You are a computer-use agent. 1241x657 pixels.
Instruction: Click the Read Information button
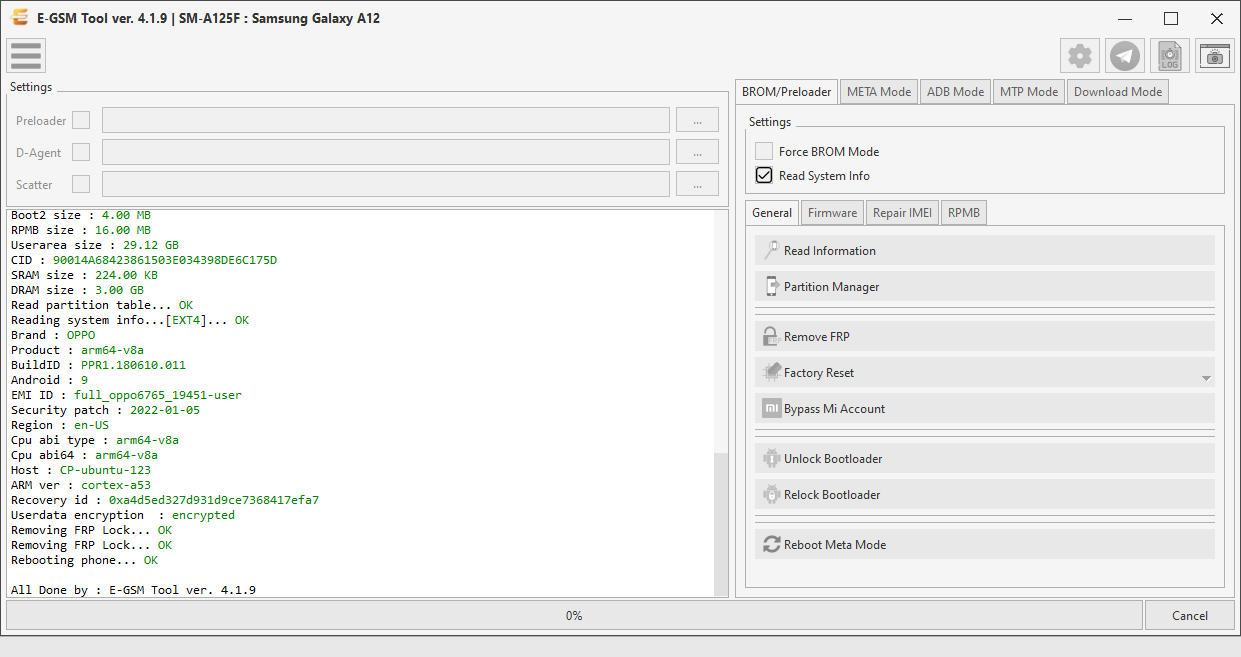tap(985, 250)
